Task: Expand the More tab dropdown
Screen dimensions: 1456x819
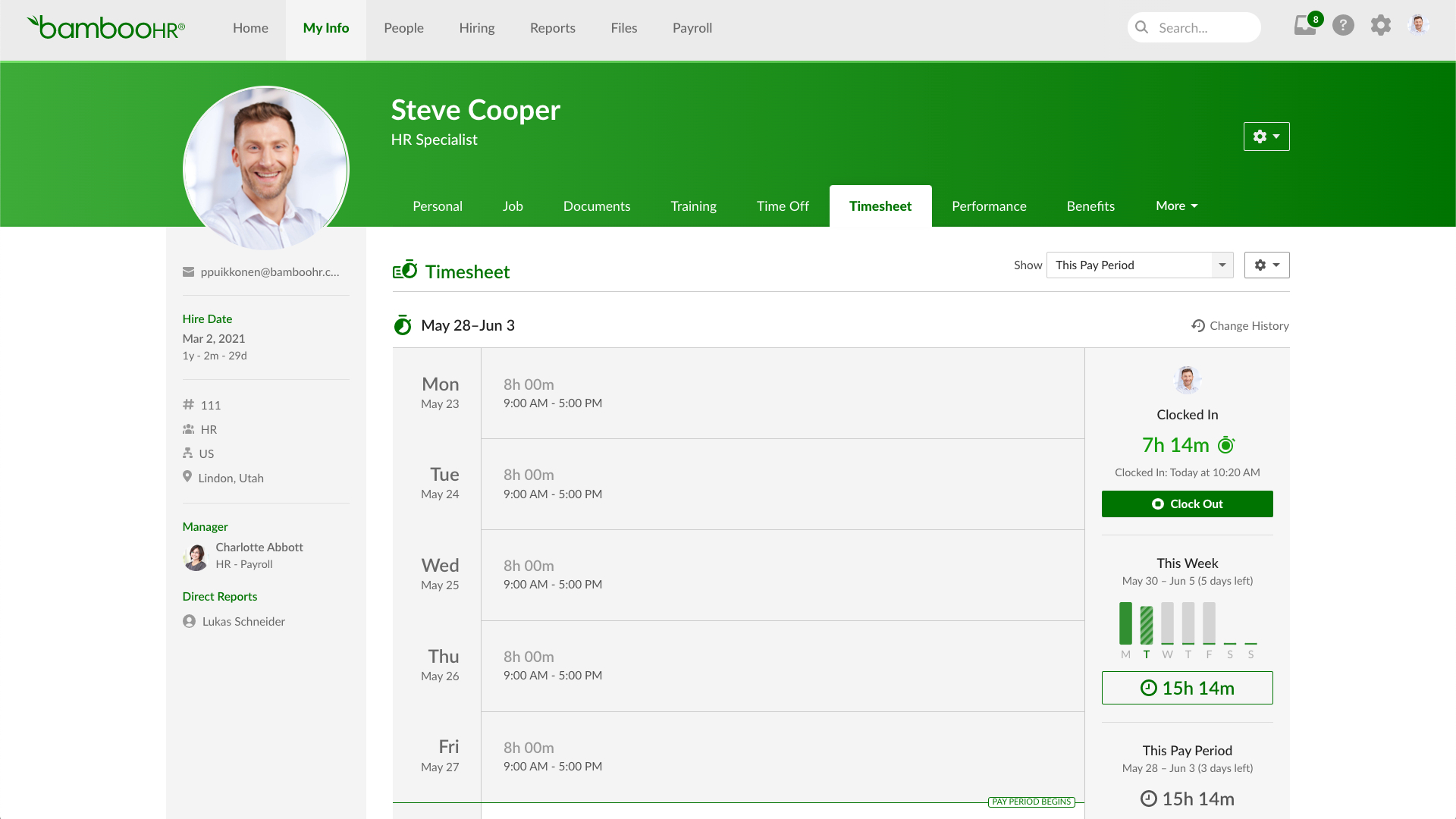Action: click(x=1176, y=206)
